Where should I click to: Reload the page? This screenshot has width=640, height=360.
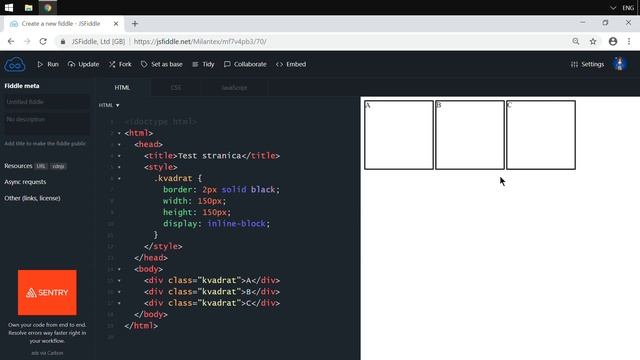[x=43, y=41]
